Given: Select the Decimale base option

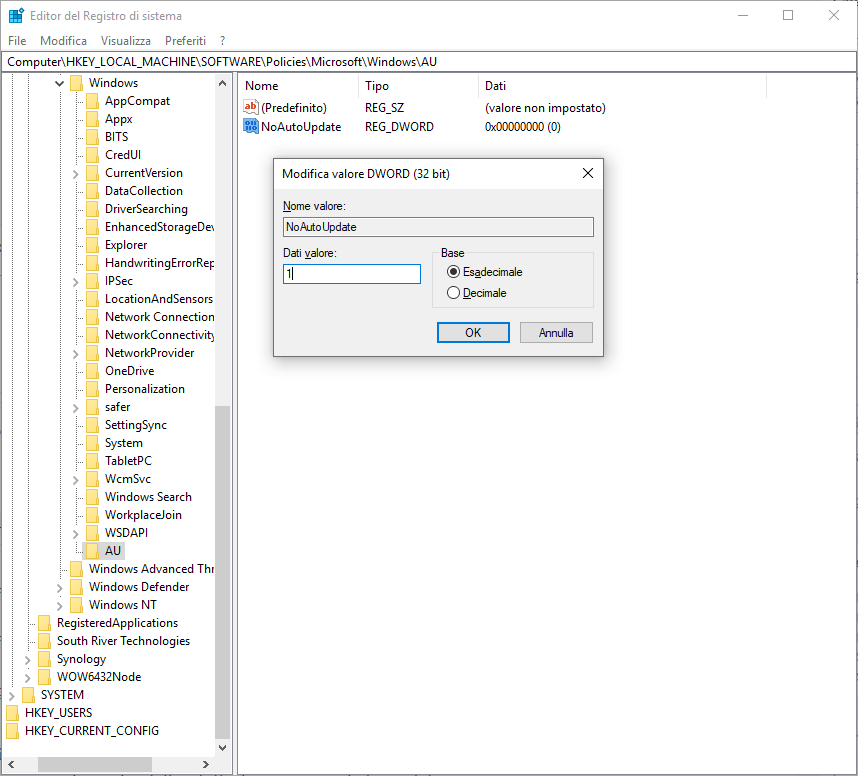Looking at the screenshot, I should click(477, 293).
